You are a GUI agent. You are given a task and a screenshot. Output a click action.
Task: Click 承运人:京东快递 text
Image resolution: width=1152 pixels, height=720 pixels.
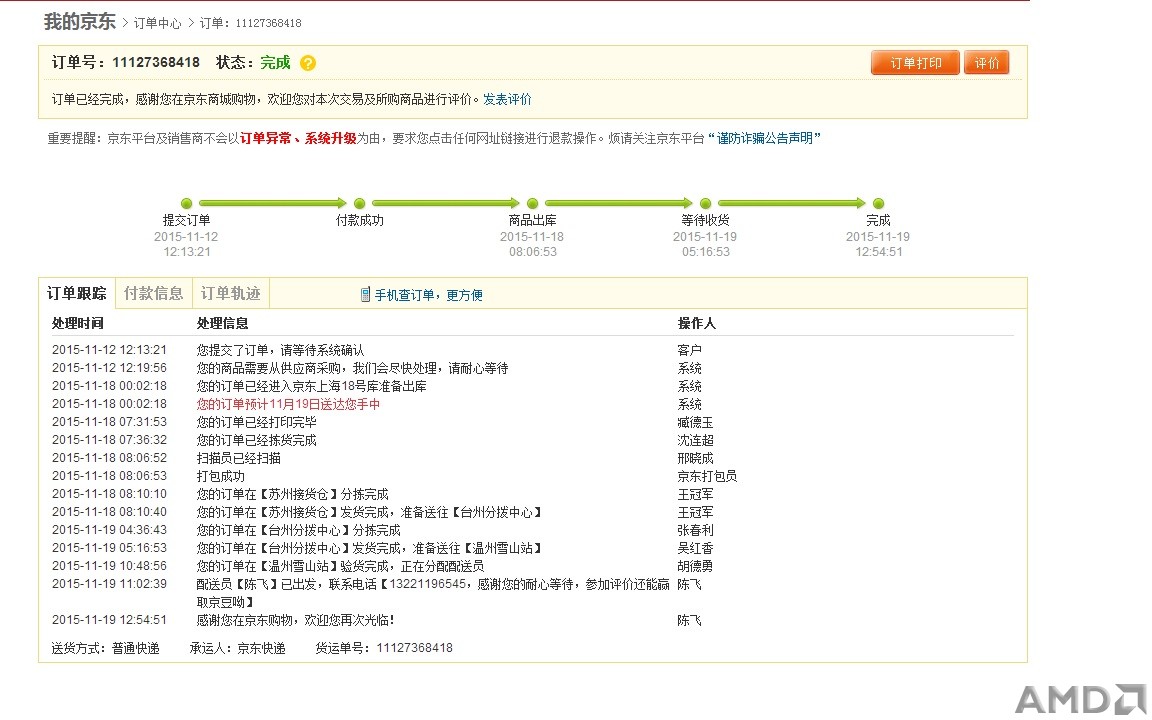pyautogui.click(x=237, y=648)
